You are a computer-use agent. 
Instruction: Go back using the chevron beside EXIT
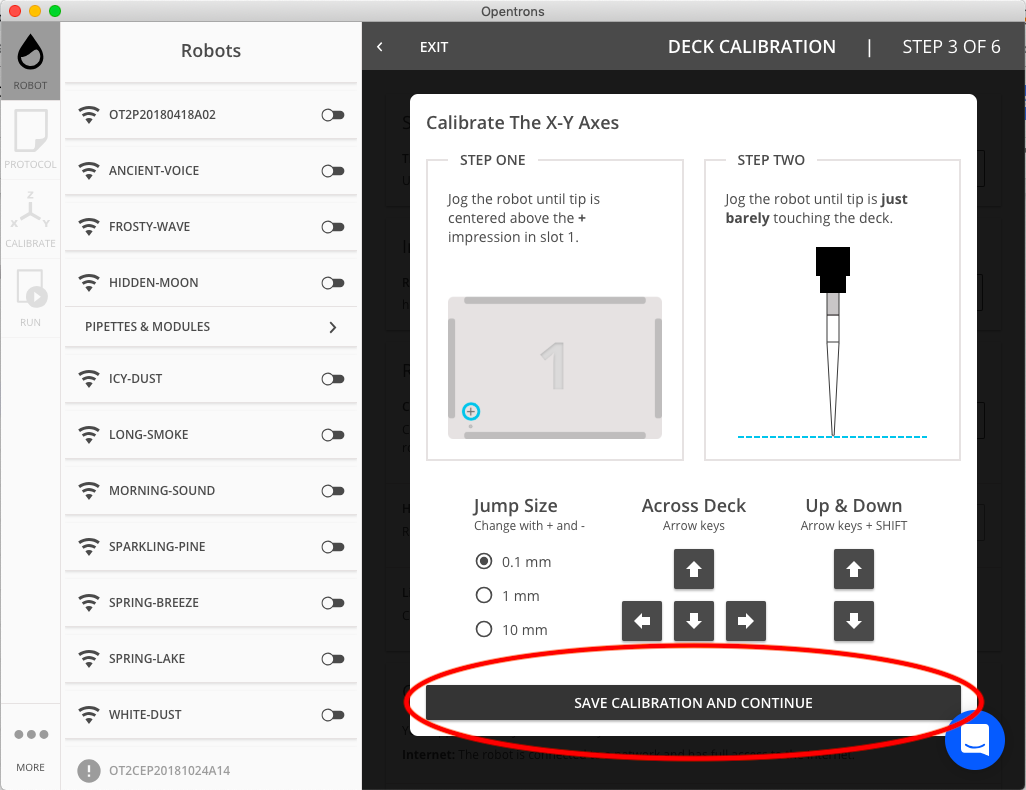(380, 46)
